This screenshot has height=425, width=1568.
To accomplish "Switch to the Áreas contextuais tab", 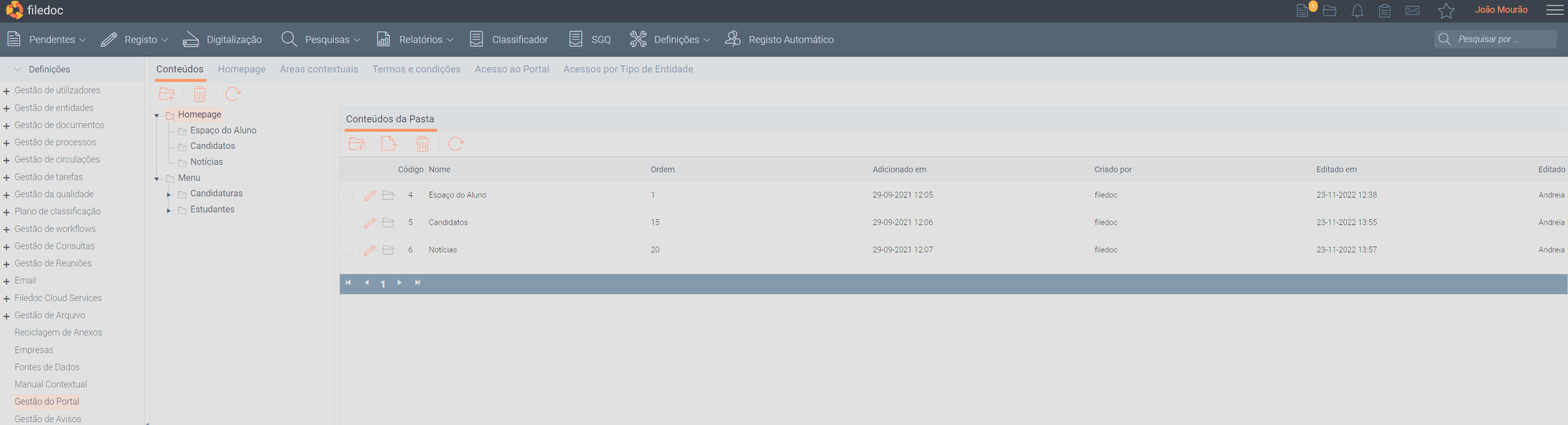I will [319, 69].
